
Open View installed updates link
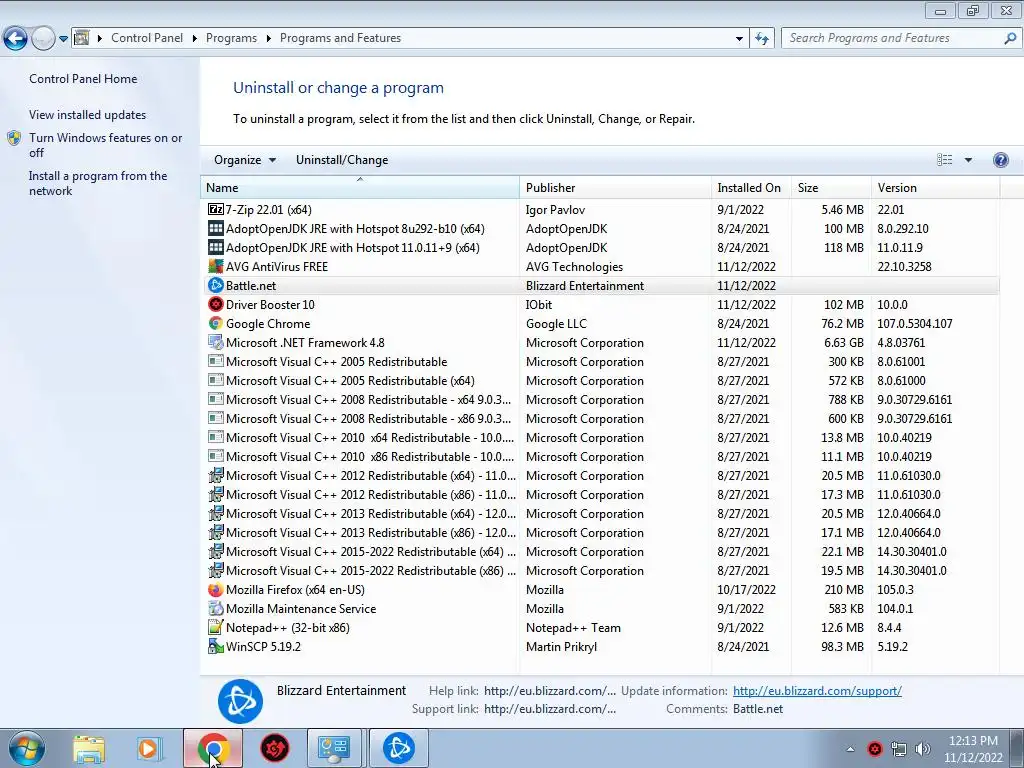(88, 115)
